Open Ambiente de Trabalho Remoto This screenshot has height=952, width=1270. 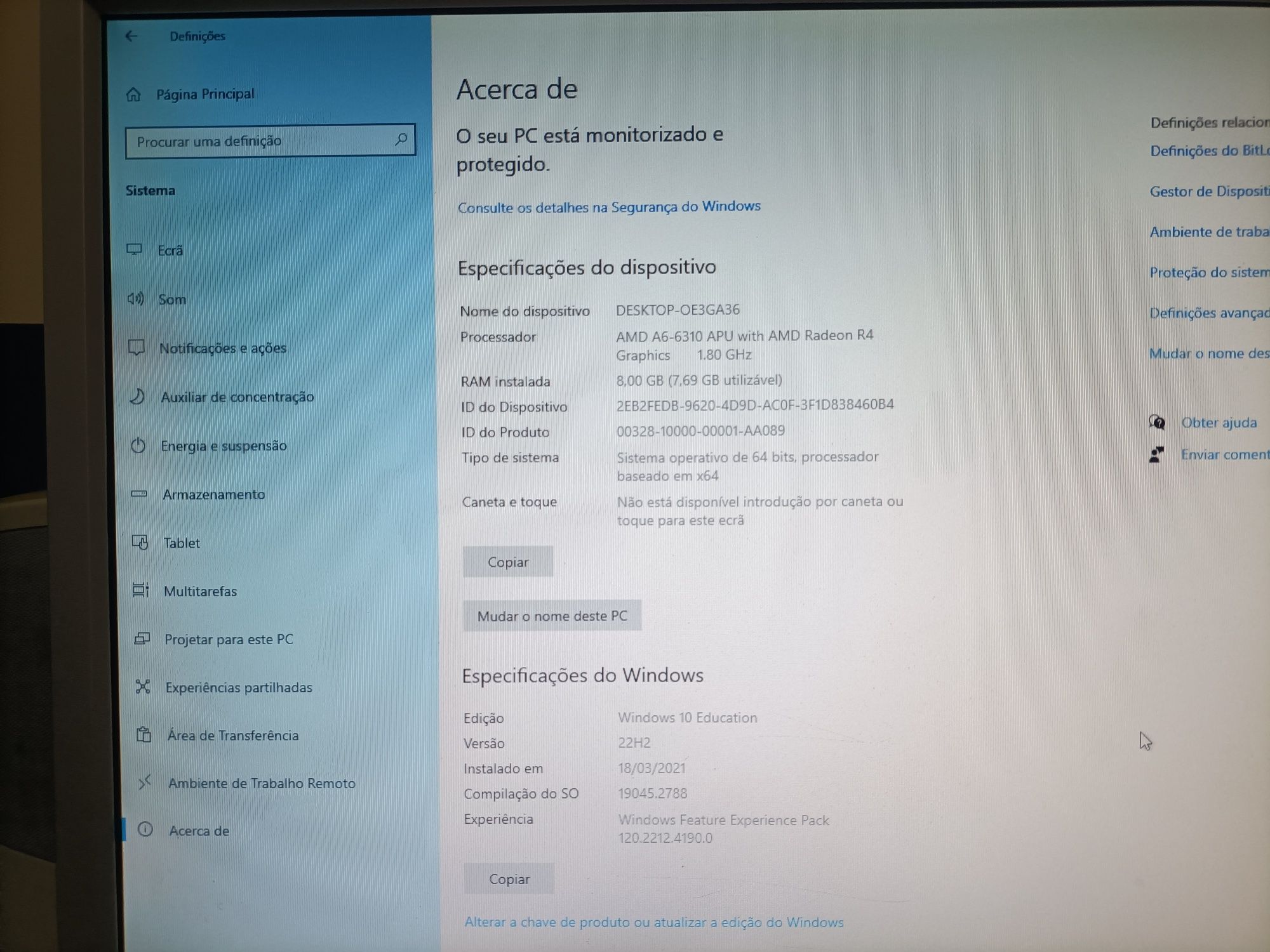pos(262,784)
